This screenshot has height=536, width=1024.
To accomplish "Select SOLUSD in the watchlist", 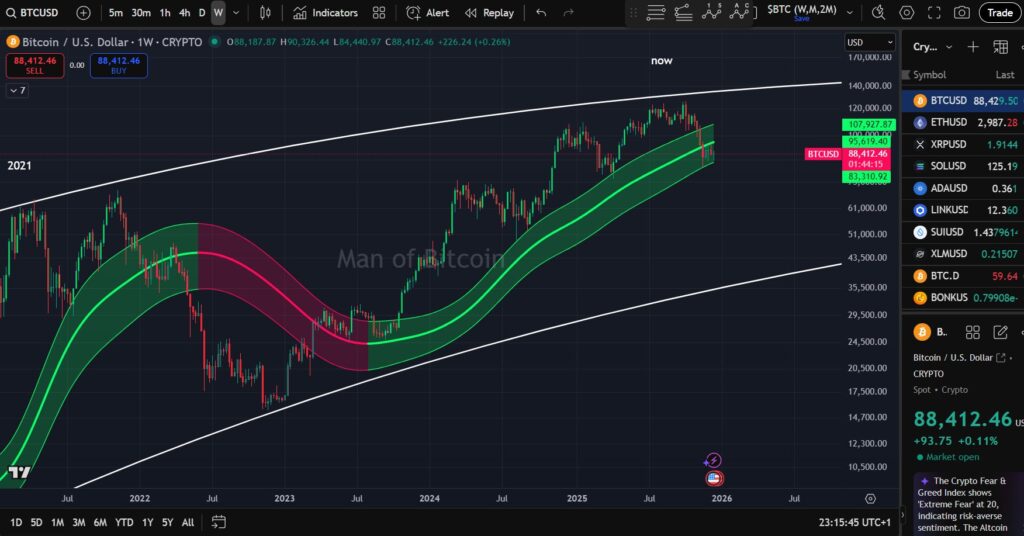I will [963, 166].
